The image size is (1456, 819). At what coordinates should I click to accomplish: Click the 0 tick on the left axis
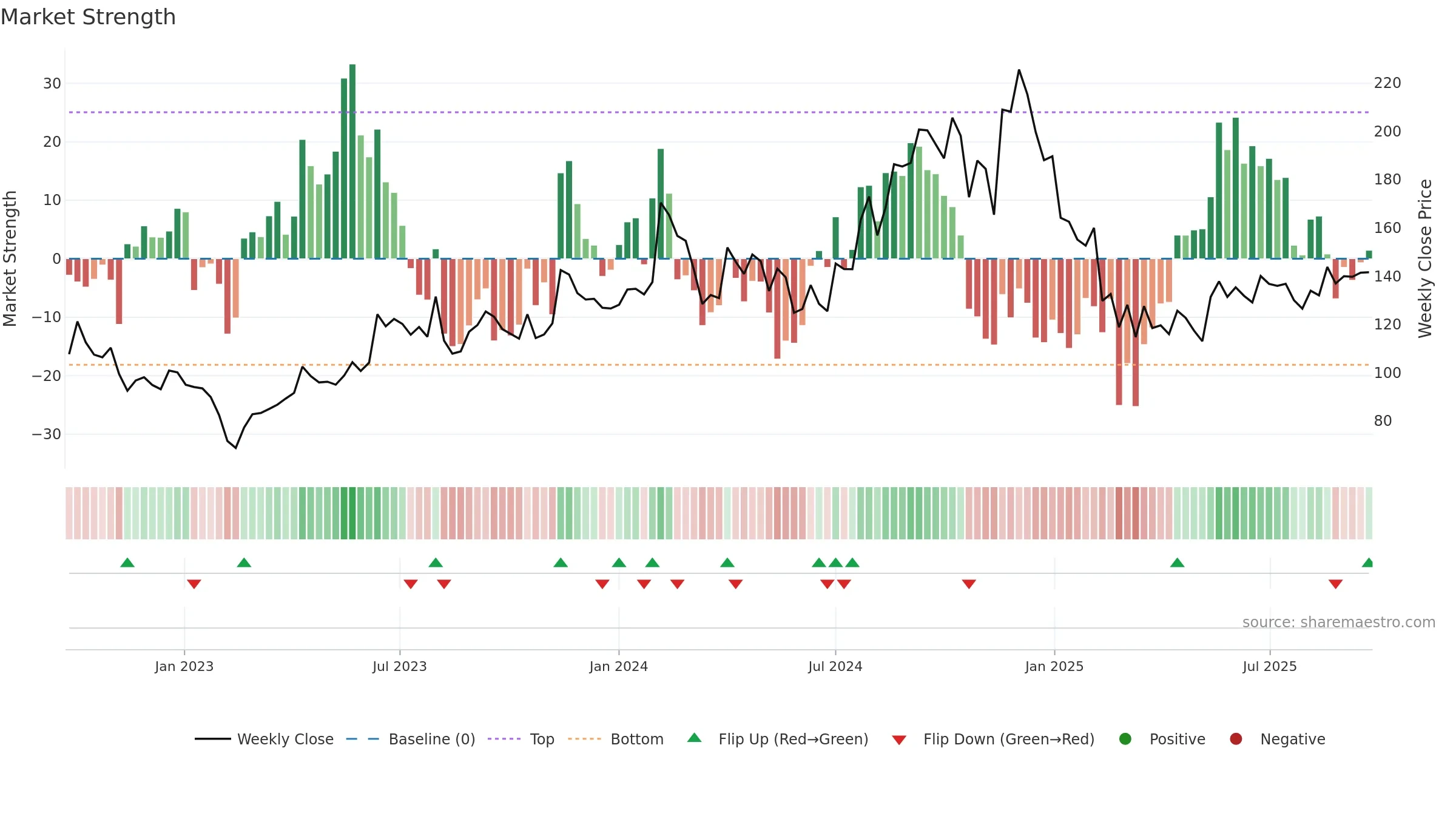(56, 258)
